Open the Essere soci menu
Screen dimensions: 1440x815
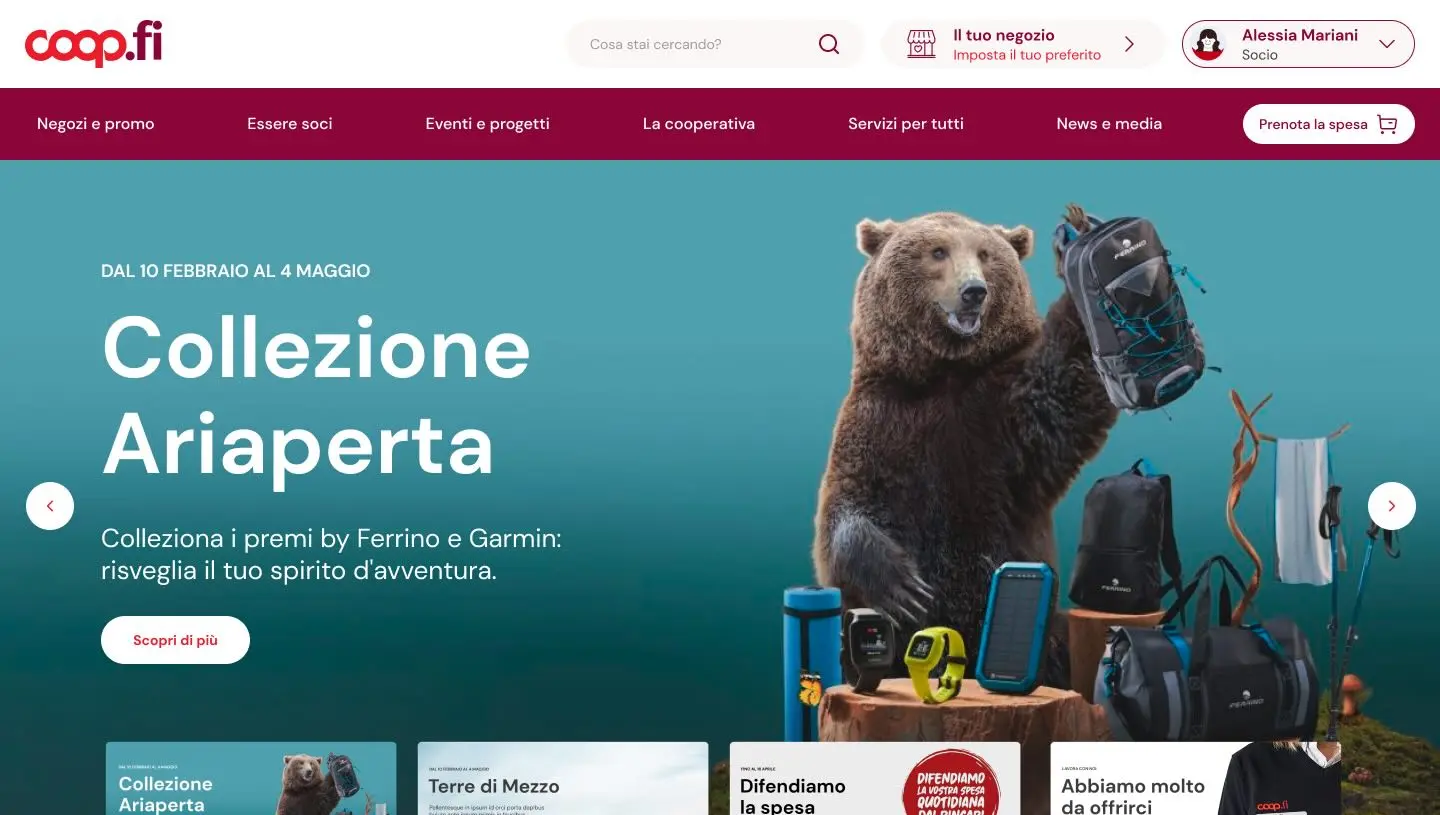[x=290, y=124]
